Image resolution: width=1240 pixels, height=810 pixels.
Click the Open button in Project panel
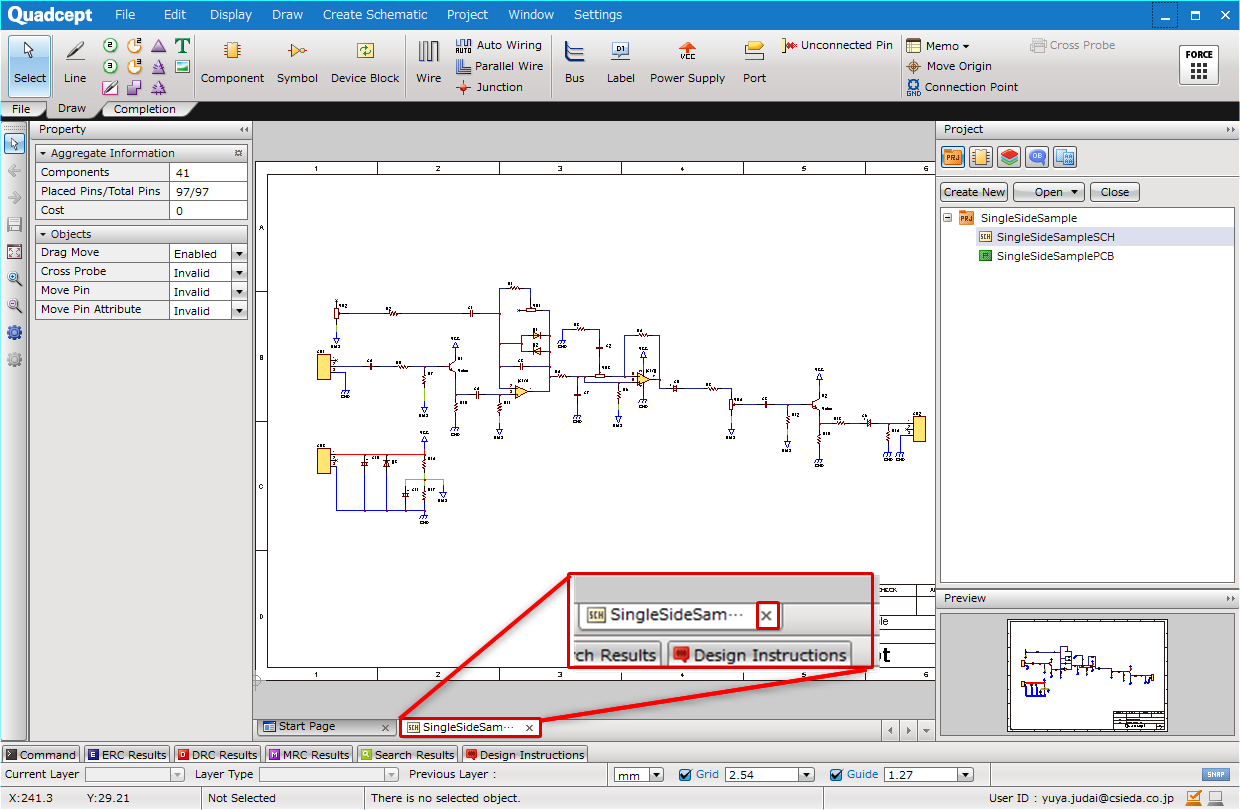[1049, 192]
